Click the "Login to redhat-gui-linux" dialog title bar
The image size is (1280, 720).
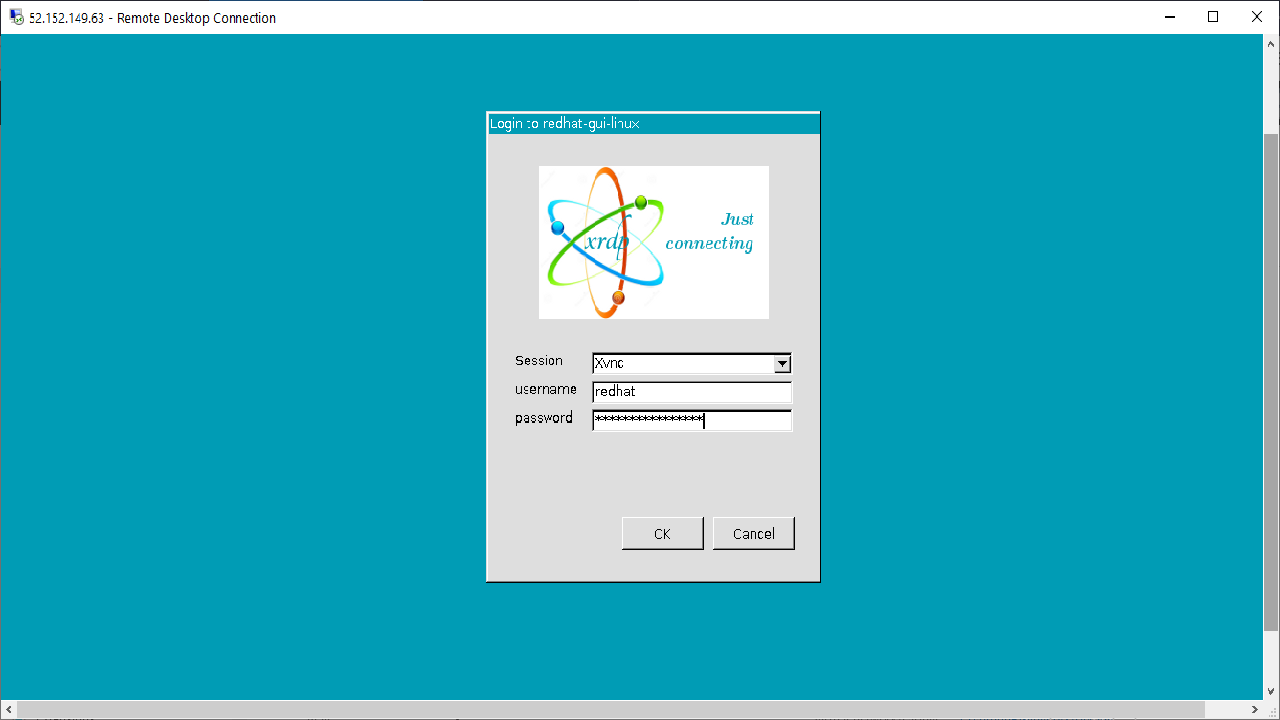click(x=652, y=124)
